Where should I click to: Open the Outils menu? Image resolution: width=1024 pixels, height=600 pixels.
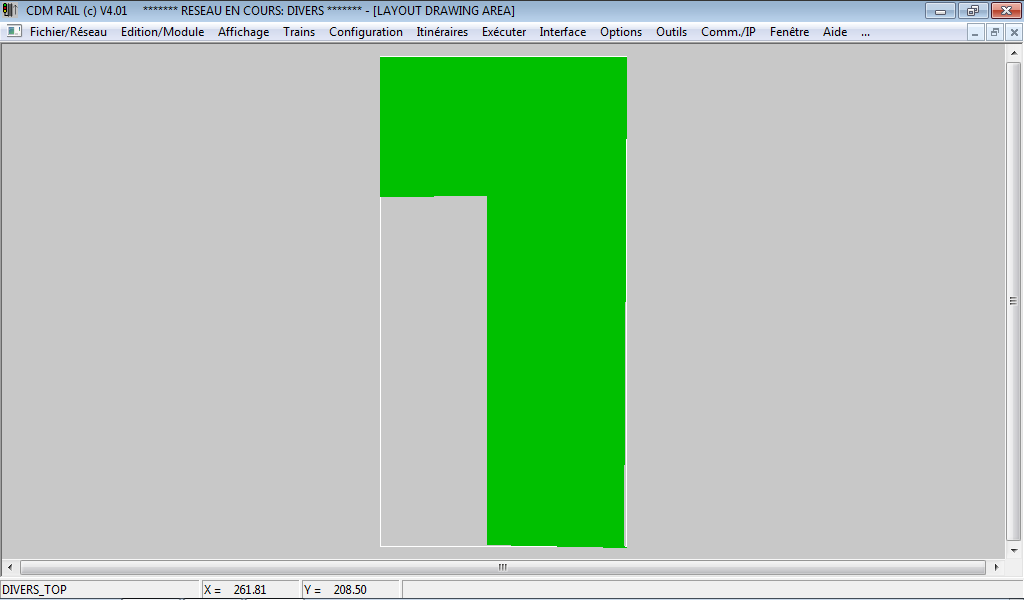pos(671,32)
